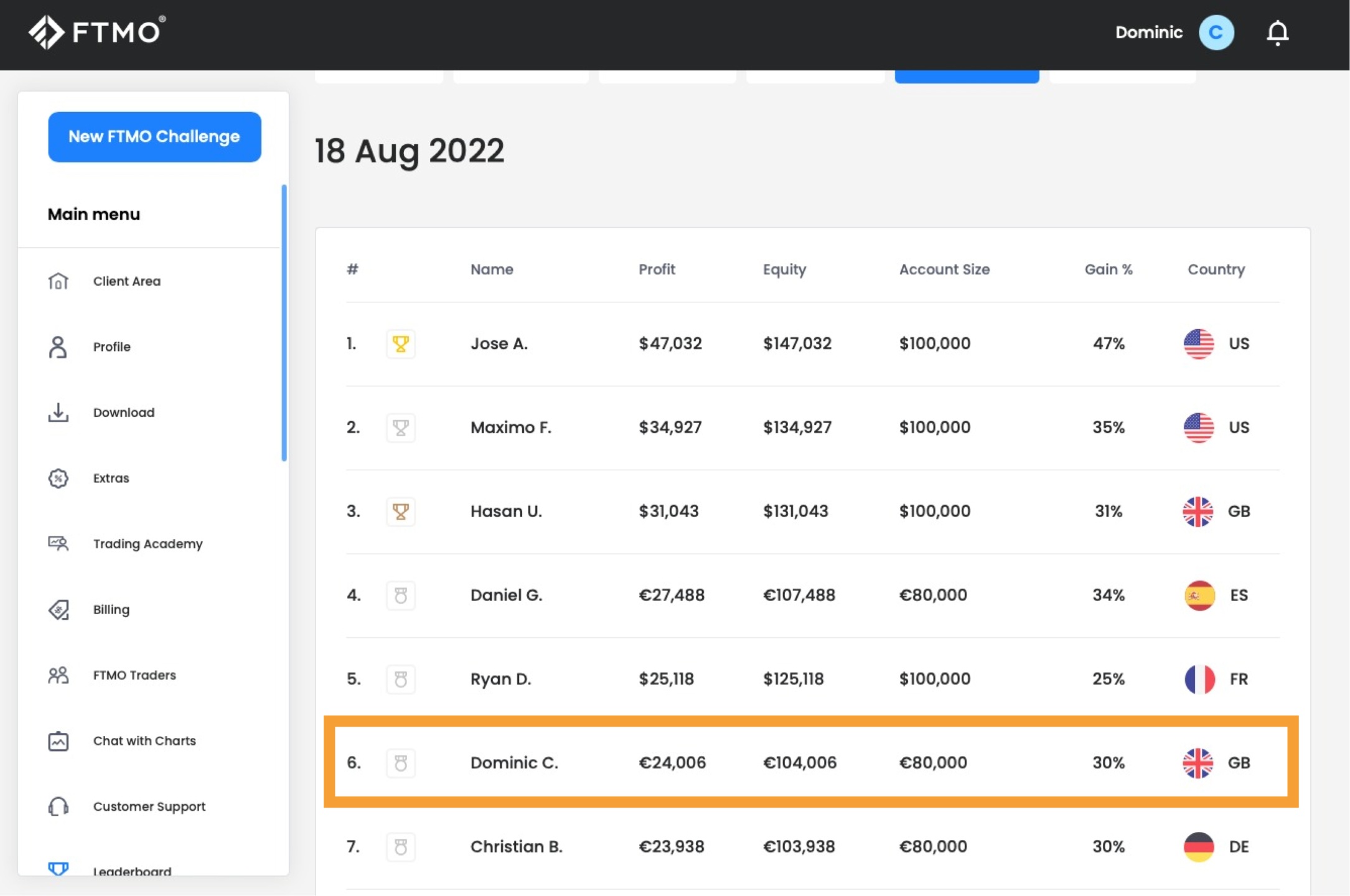Click gold trophy icon beside Jose A.
1350x896 pixels.
(x=401, y=343)
